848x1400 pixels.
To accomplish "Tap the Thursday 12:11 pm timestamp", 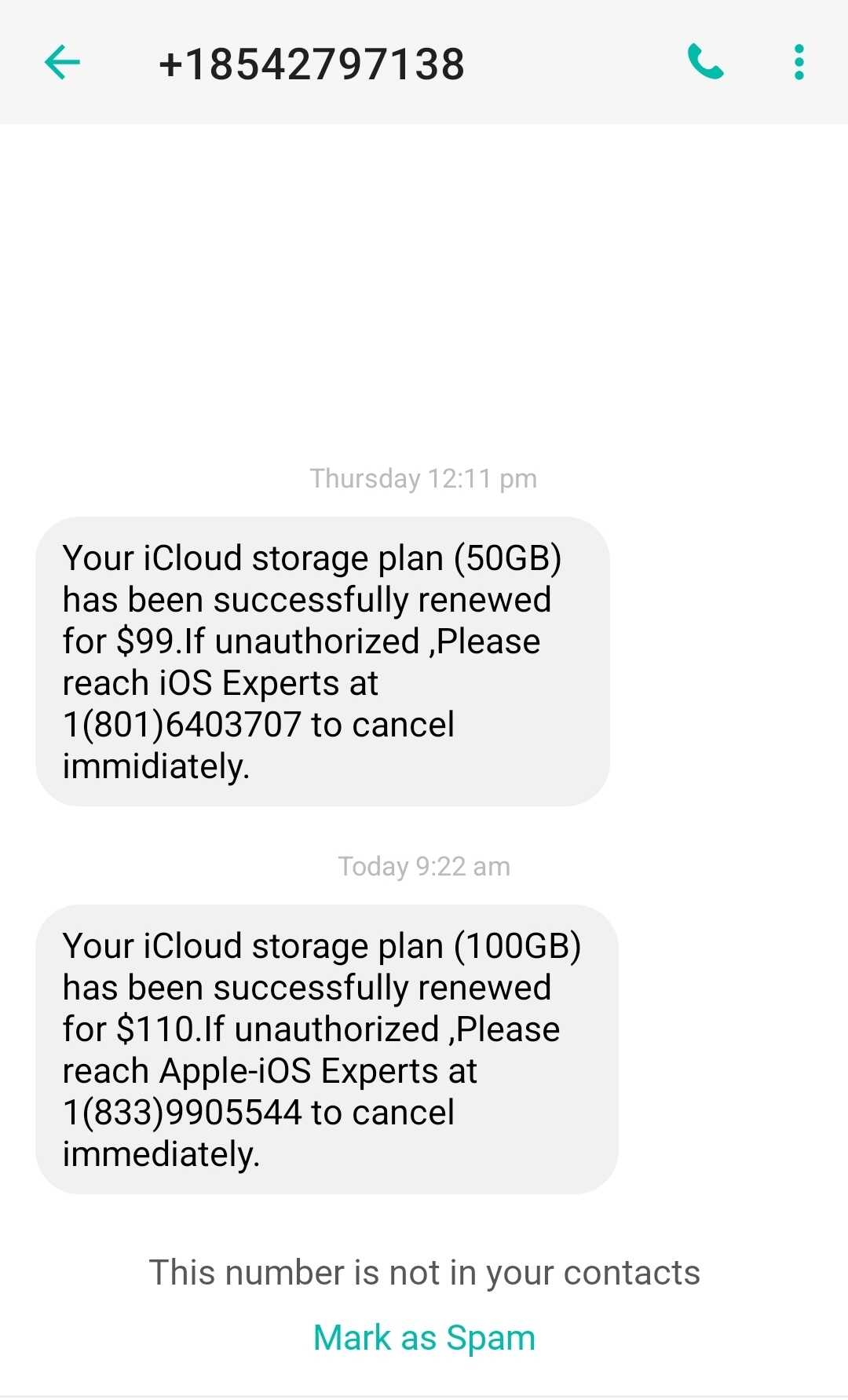I will [x=423, y=478].
